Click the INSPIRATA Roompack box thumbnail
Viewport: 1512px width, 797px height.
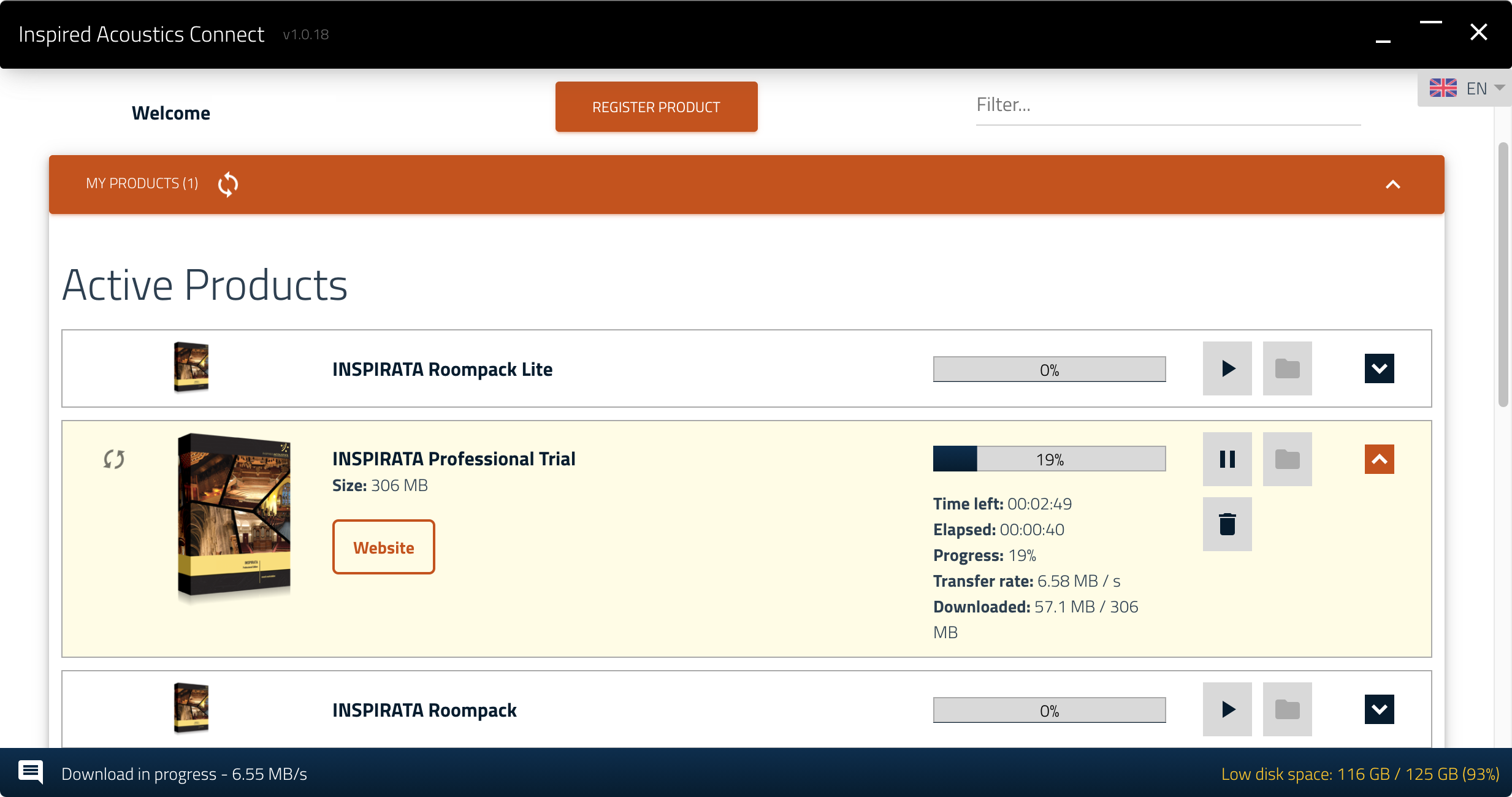point(191,708)
